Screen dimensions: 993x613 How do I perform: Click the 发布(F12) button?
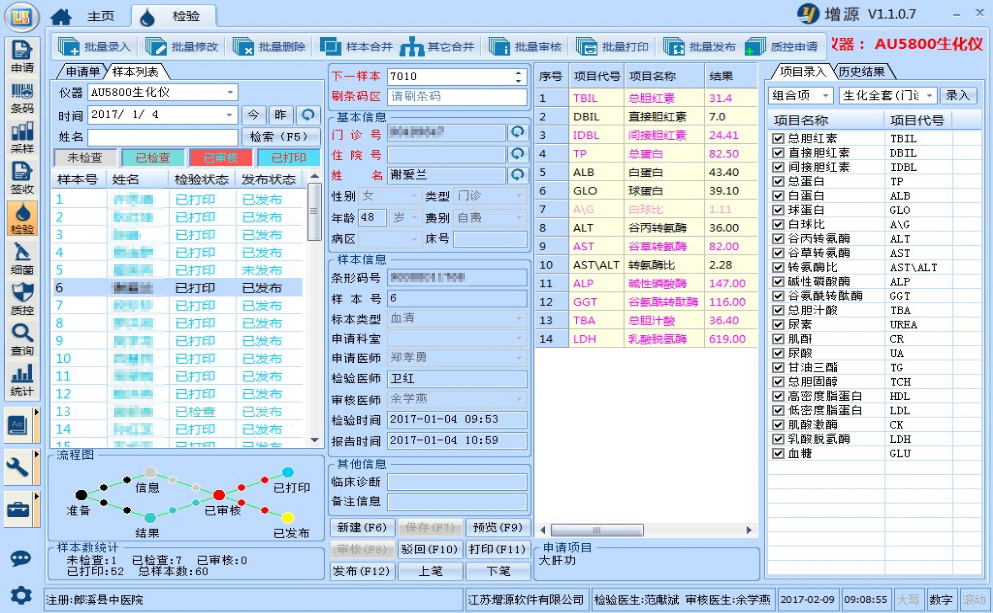click(361, 571)
